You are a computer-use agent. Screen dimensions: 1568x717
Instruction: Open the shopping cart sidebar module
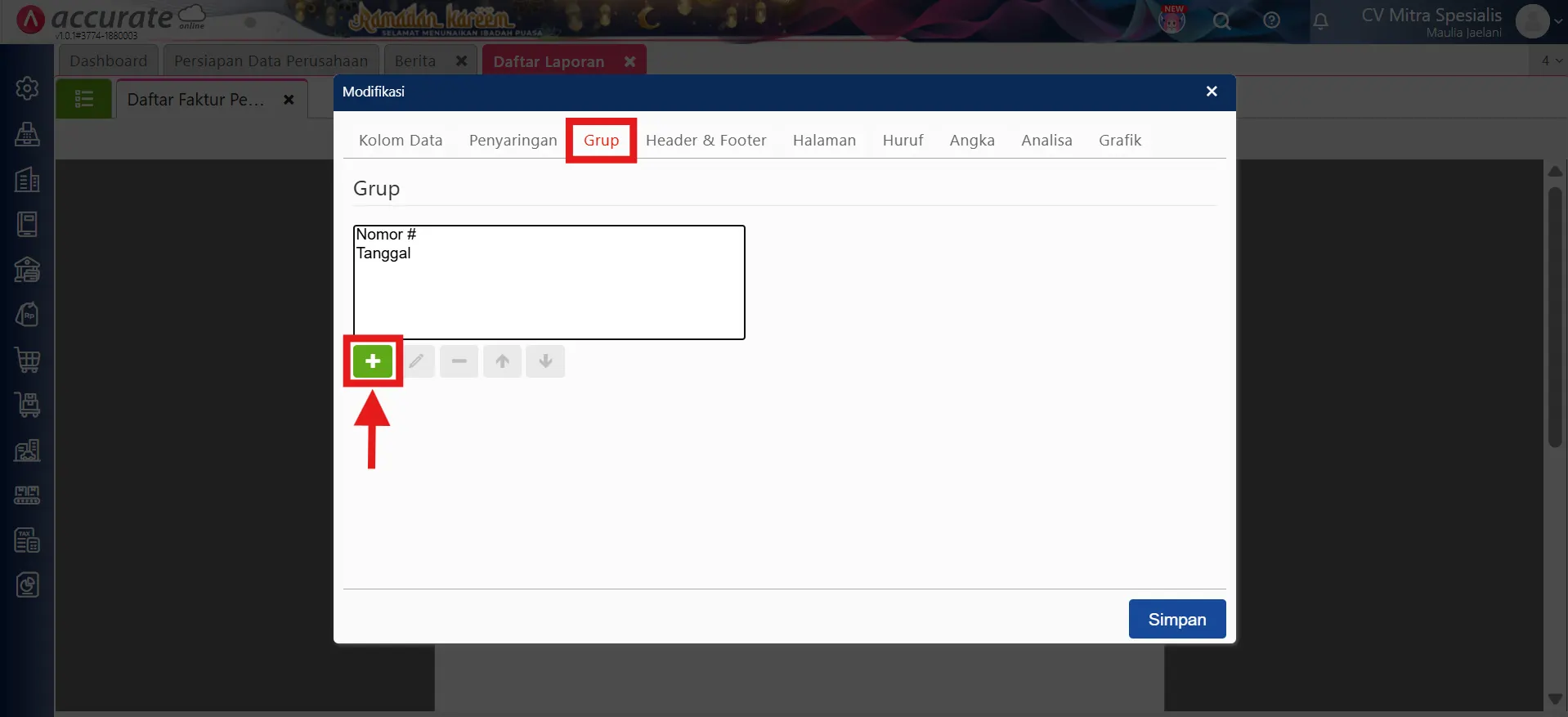click(27, 360)
